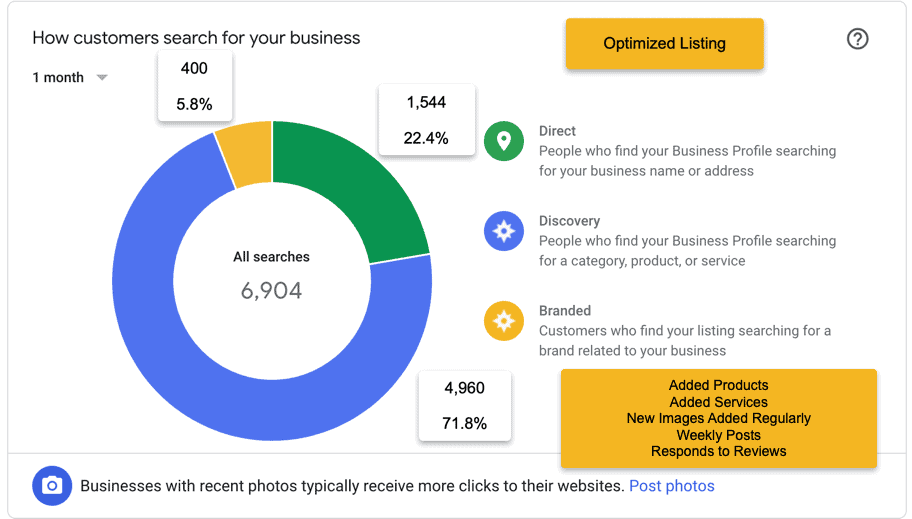The height and width of the screenshot is (519, 912).
Task: Click the 1,544 searches 22.4% tooltip
Action: click(427, 120)
